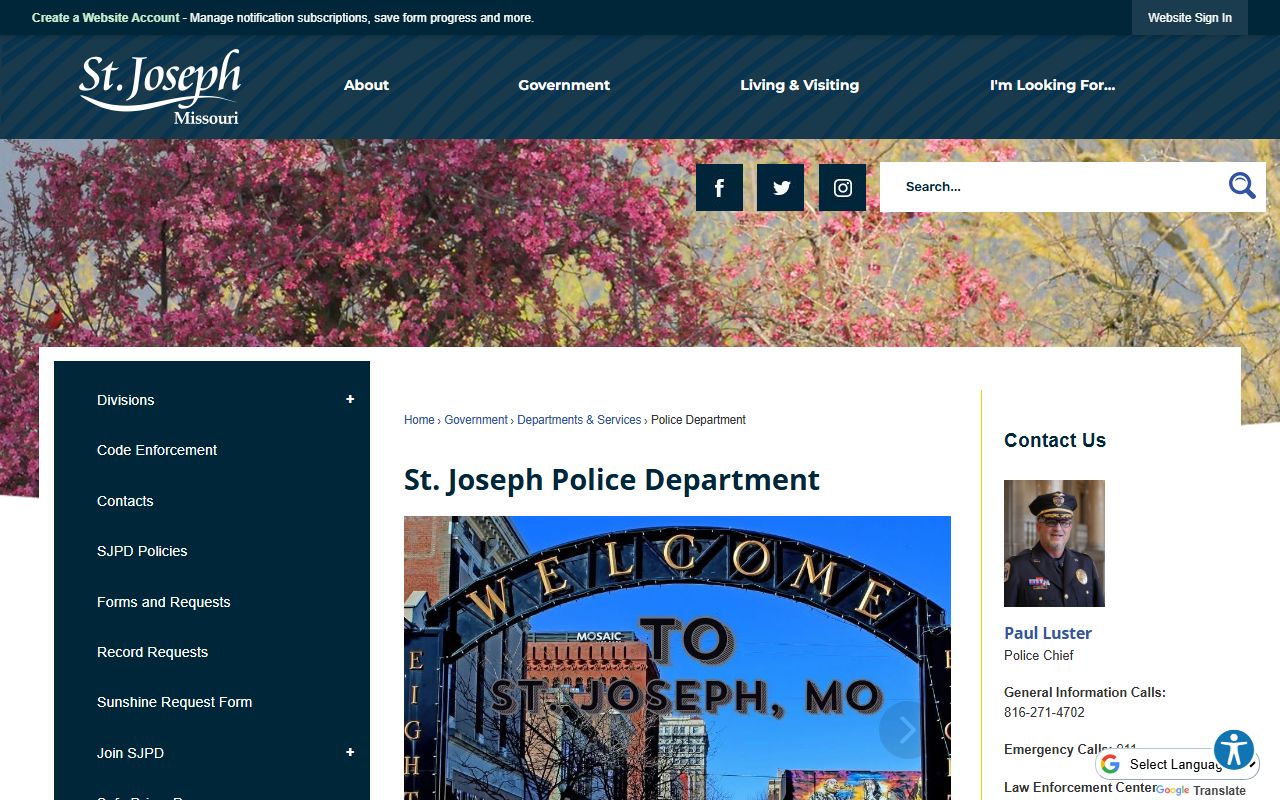This screenshot has height=800, width=1280.
Task: Click phone number 816-271-4702
Action: 1044,713
